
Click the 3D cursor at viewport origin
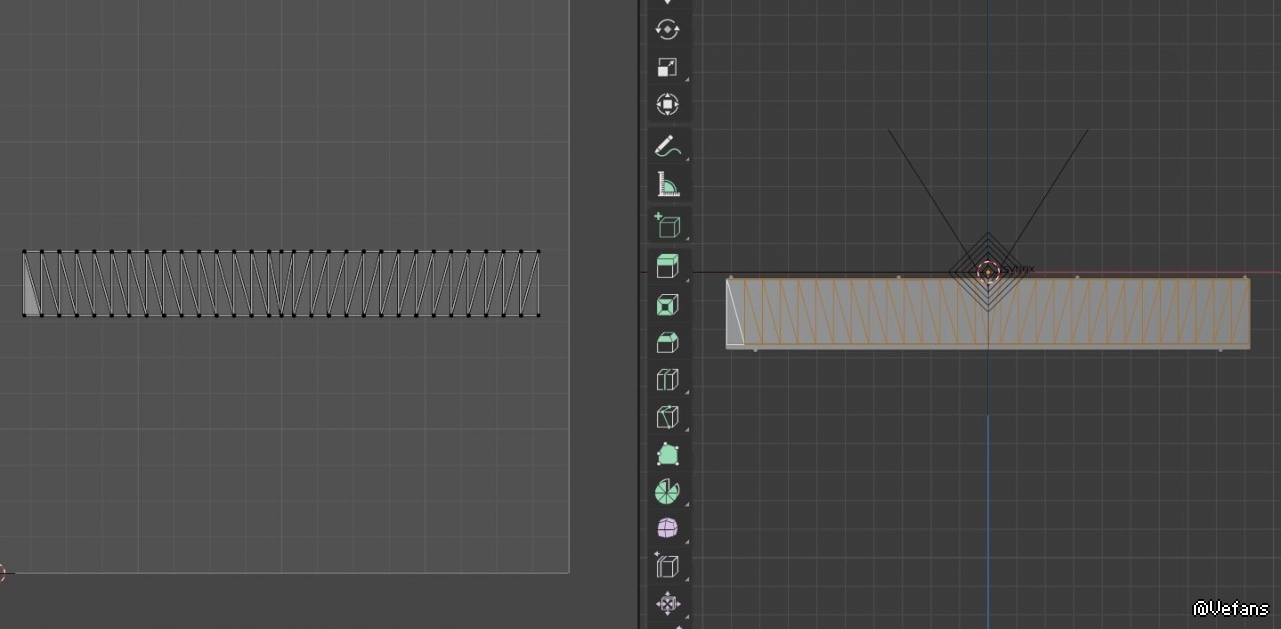(x=988, y=272)
